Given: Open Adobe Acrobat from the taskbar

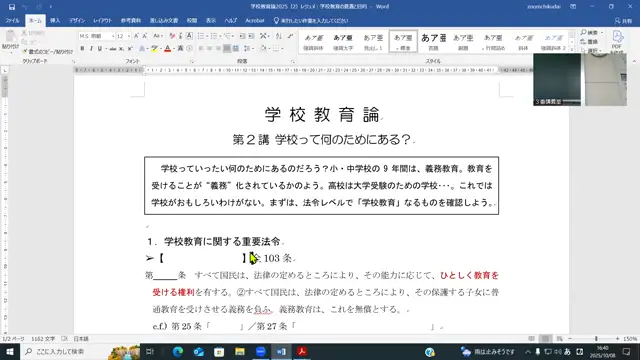Looking at the screenshot, I should 302,351.
